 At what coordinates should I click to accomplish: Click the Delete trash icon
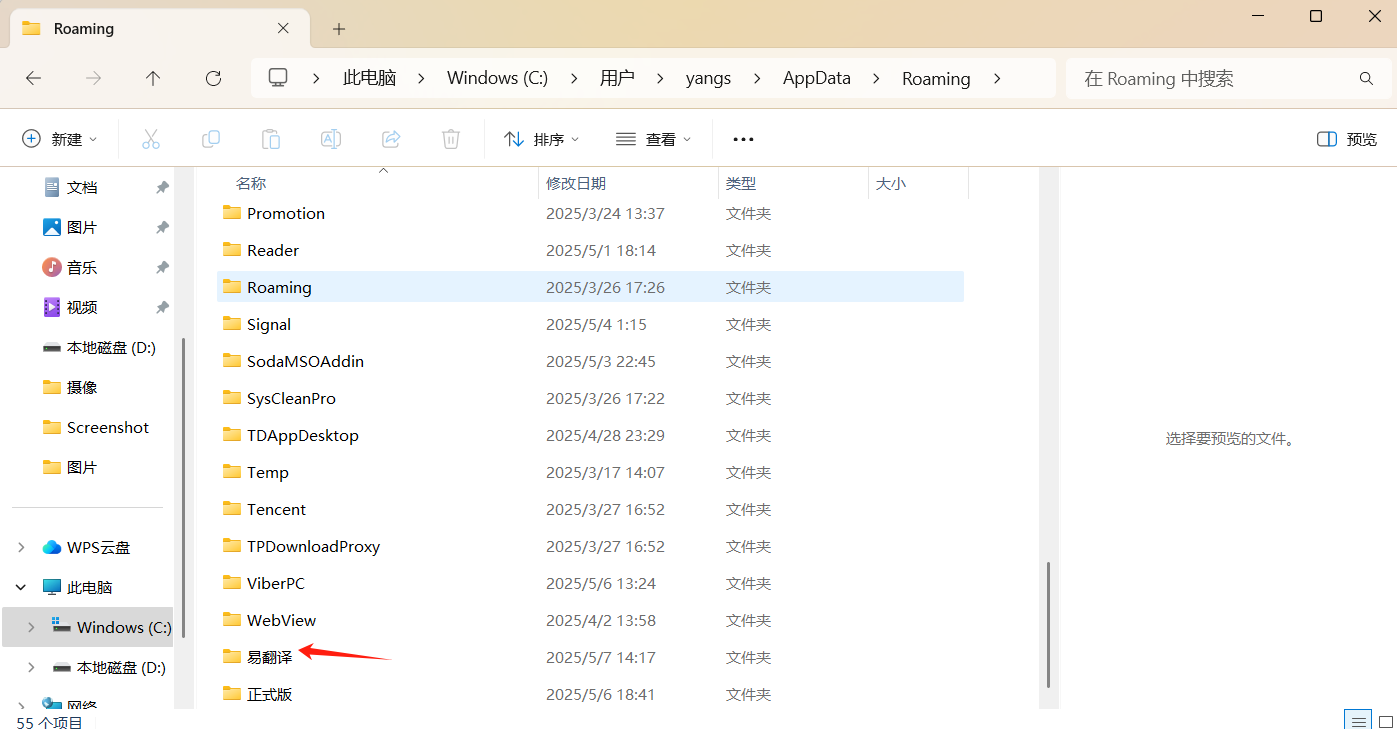(451, 139)
